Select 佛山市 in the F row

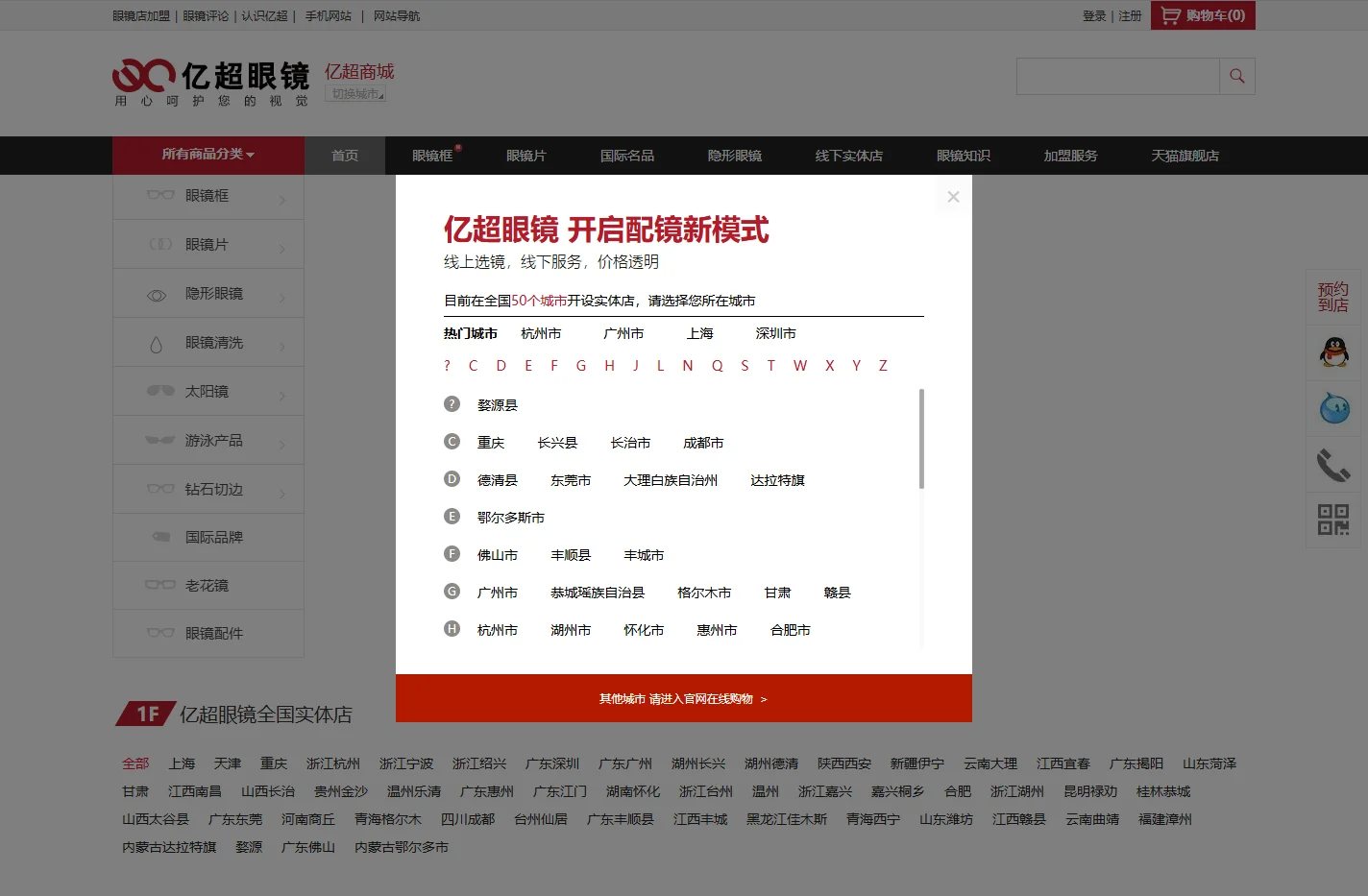pos(498,555)
